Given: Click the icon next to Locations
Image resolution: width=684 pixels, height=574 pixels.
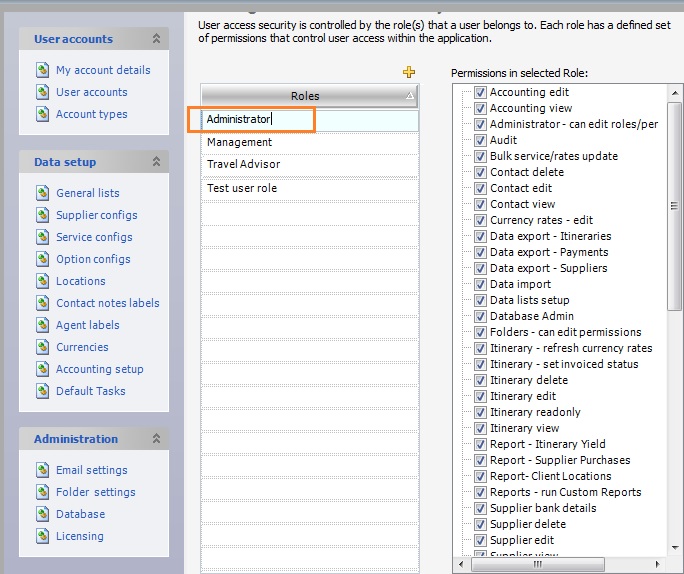Looking at the screenshot, I should point(42,281).
